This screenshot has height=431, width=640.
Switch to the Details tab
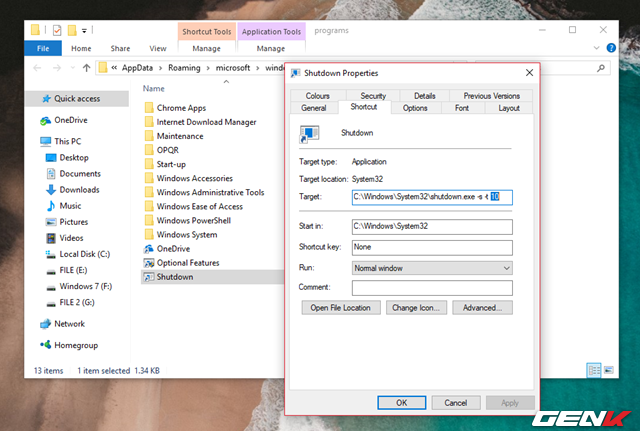424,96
